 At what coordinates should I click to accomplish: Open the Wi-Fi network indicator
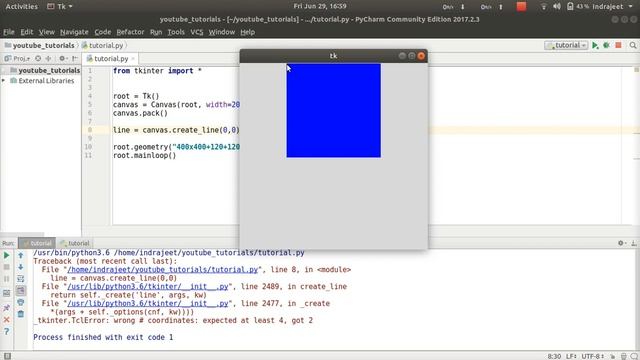click(544, 7)
